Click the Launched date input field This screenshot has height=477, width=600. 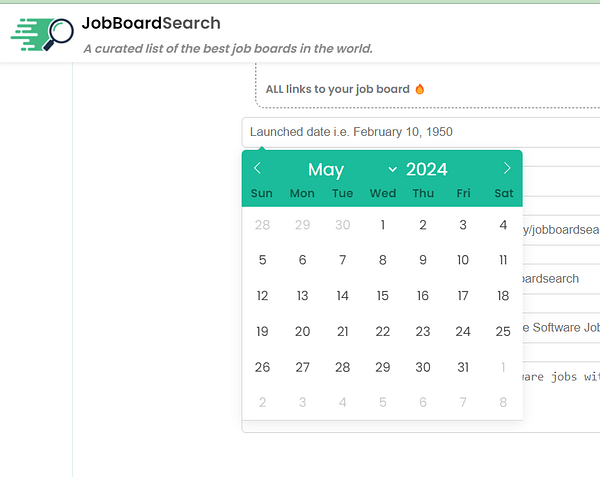coord(421,132)
